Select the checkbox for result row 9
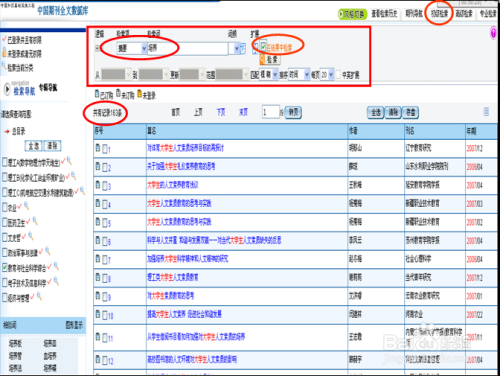Screen dimensions: 500x376 point(105,296)
